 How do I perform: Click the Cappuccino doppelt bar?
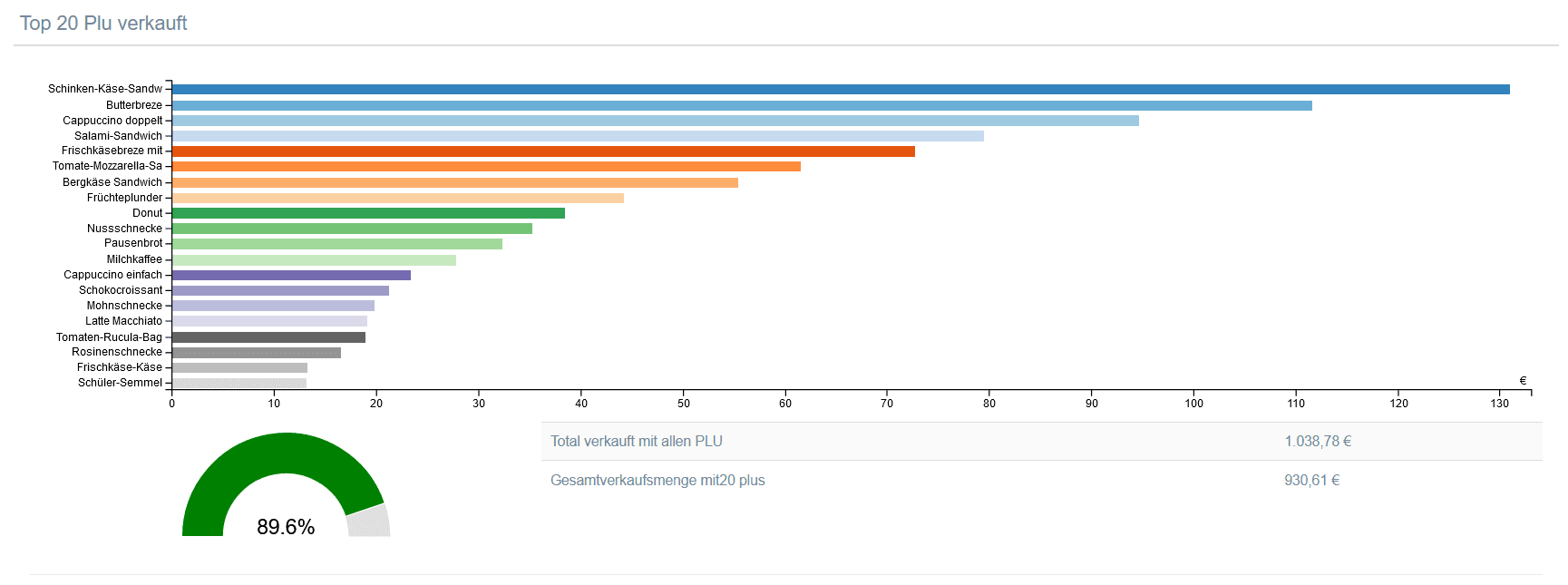click(x=655, y=121)
